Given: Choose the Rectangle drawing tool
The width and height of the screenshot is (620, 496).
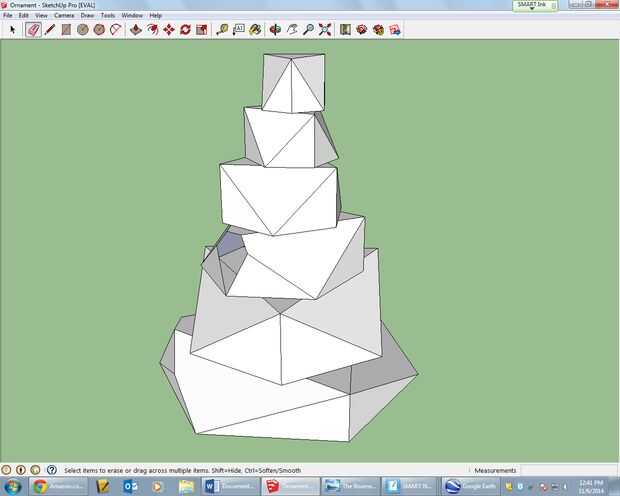Looking at the screenshot, I should pos(66,30).
